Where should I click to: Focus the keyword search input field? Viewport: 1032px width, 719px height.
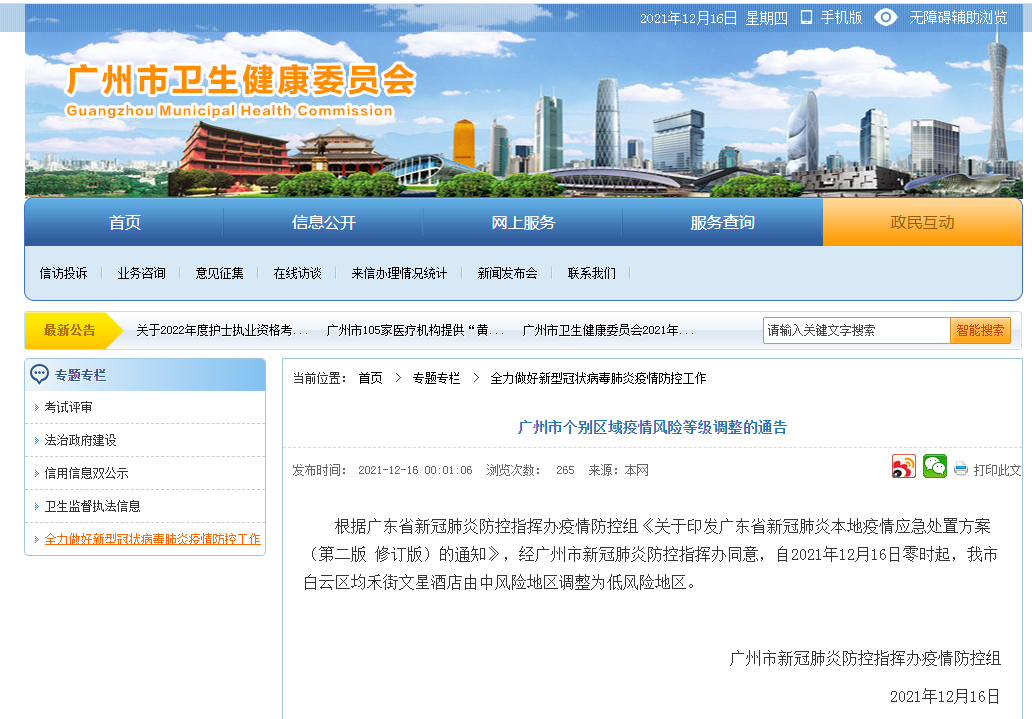coord(856,331)
